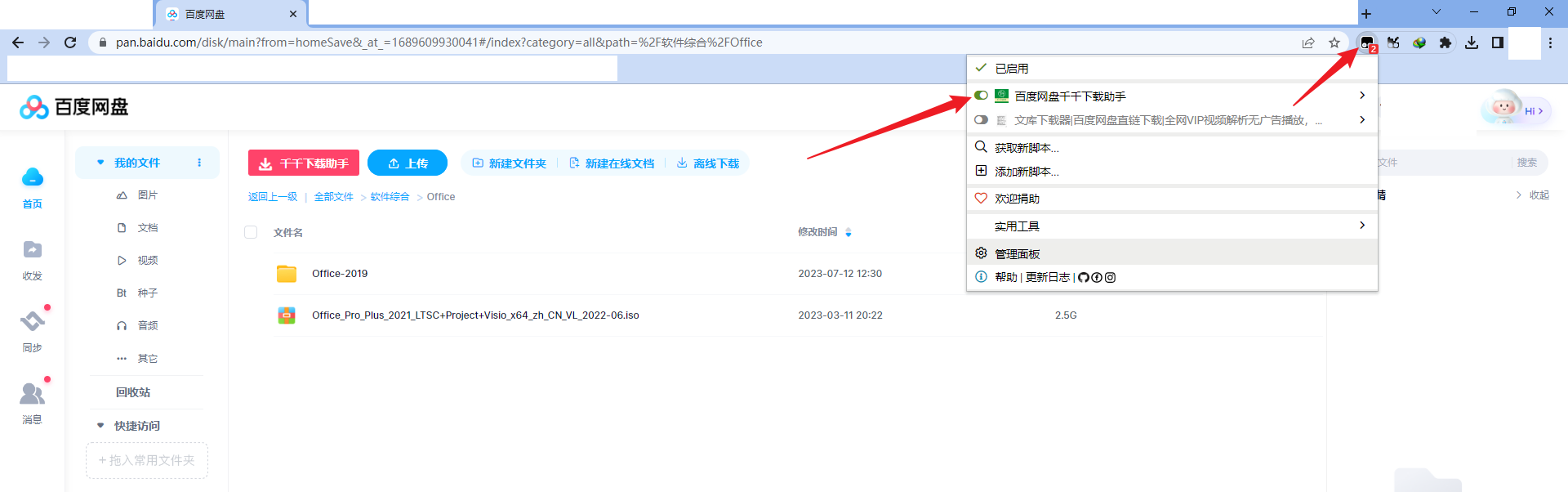Expand the 实用工具 submenu arrow
Screen dimensions: 1568x492
point(1362,226)
